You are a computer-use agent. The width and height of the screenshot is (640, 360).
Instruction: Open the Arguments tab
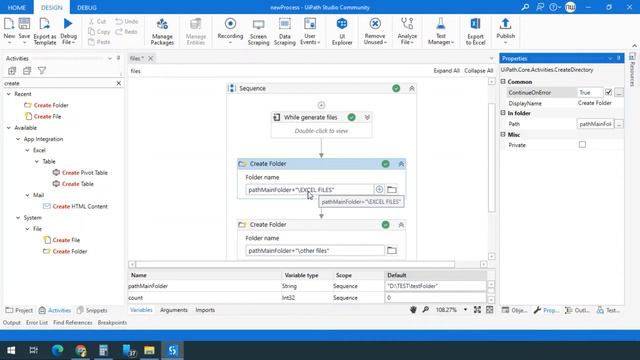(174, 310)
